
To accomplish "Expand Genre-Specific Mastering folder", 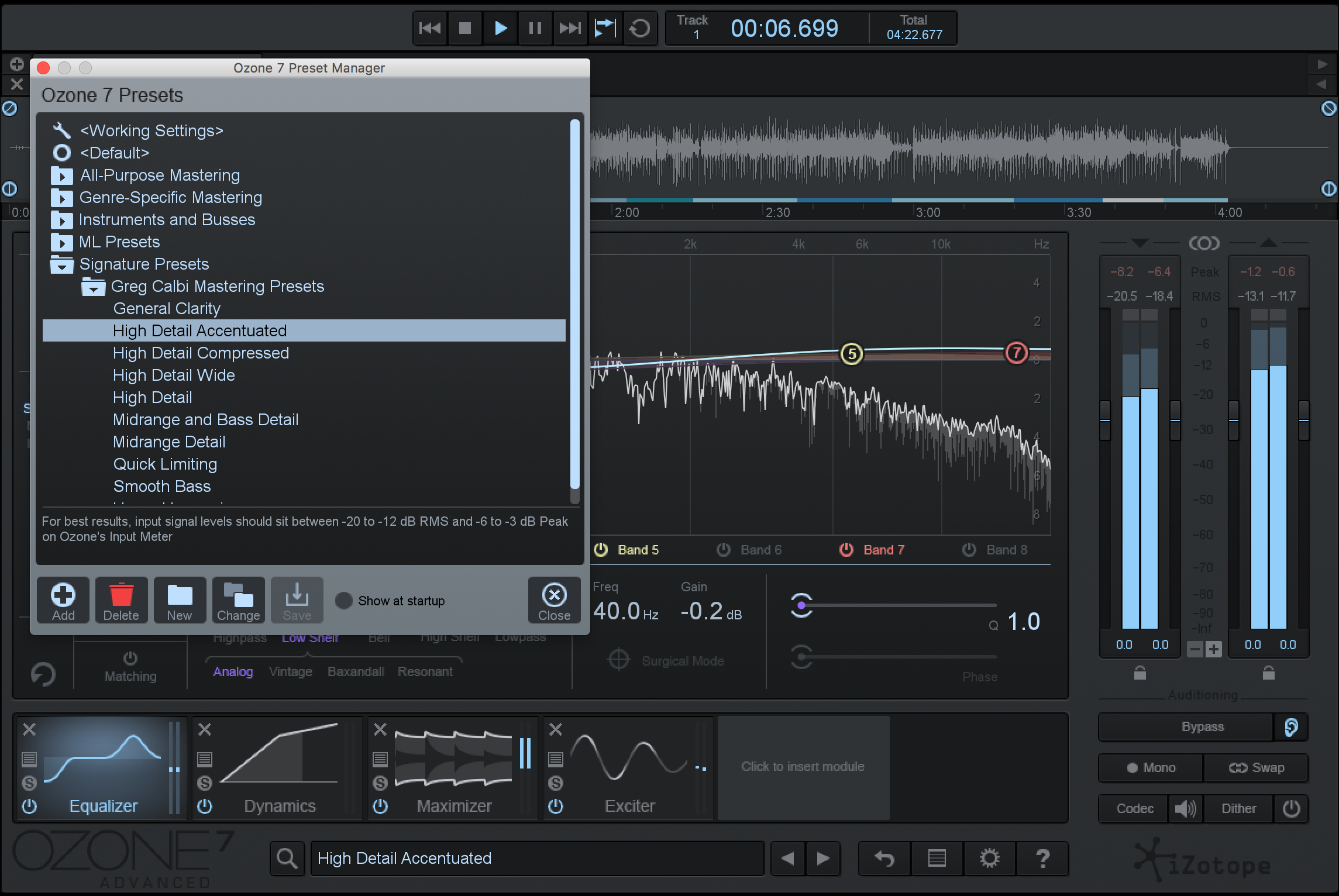I will click(61, 198).
